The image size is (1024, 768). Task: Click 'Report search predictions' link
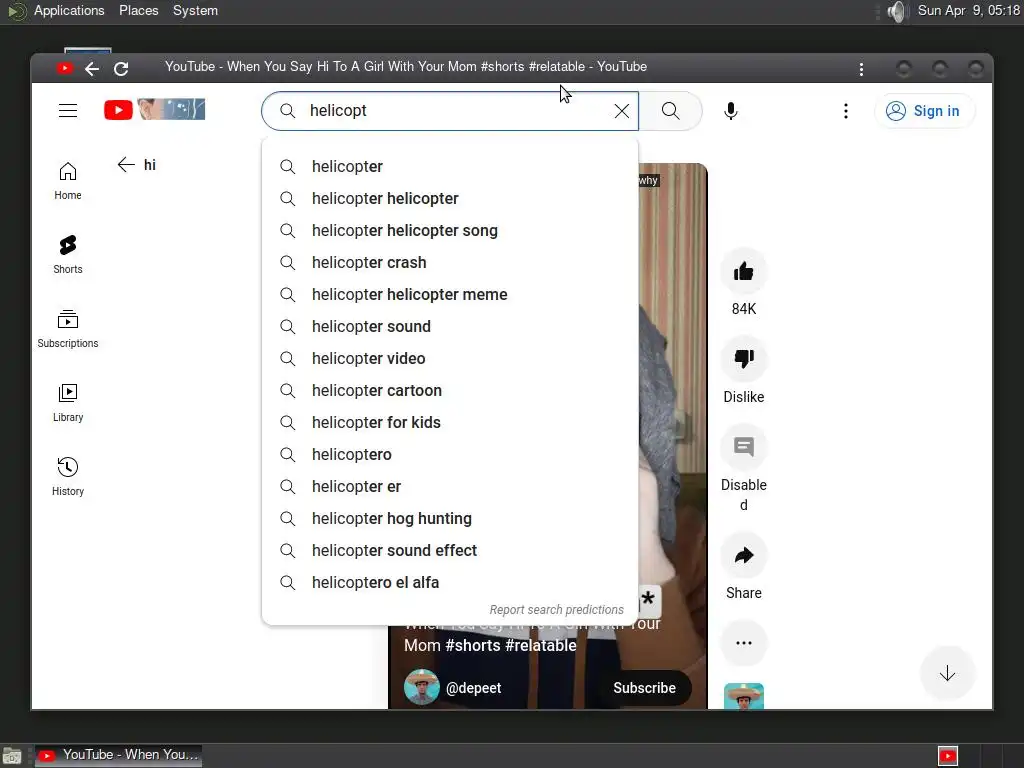pos(556,609)
